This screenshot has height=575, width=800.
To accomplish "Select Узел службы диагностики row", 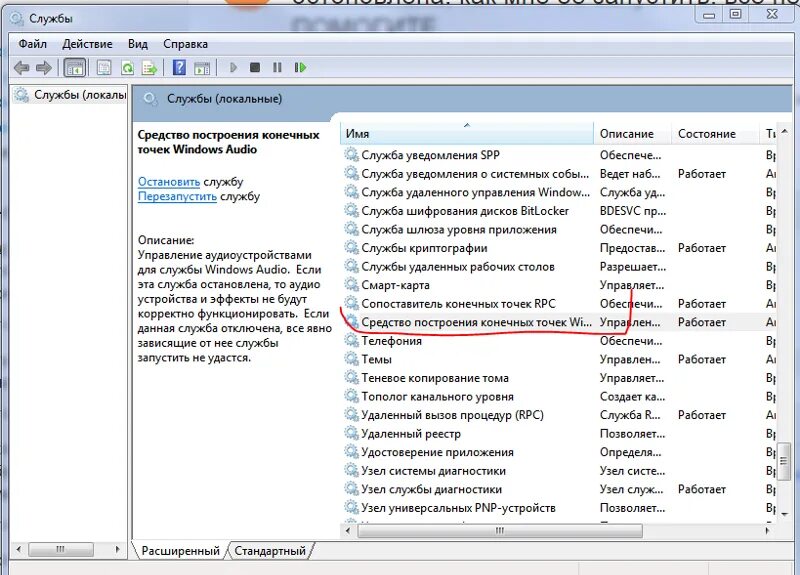I will (x=558, y=489).
